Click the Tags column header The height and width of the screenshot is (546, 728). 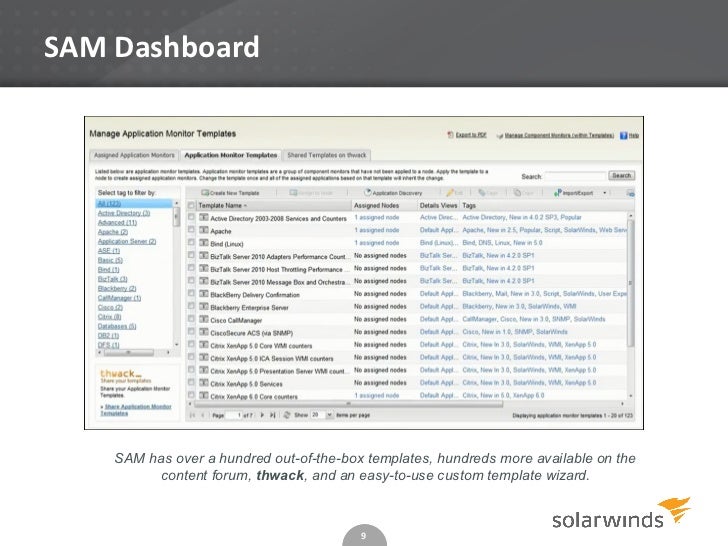547,205
